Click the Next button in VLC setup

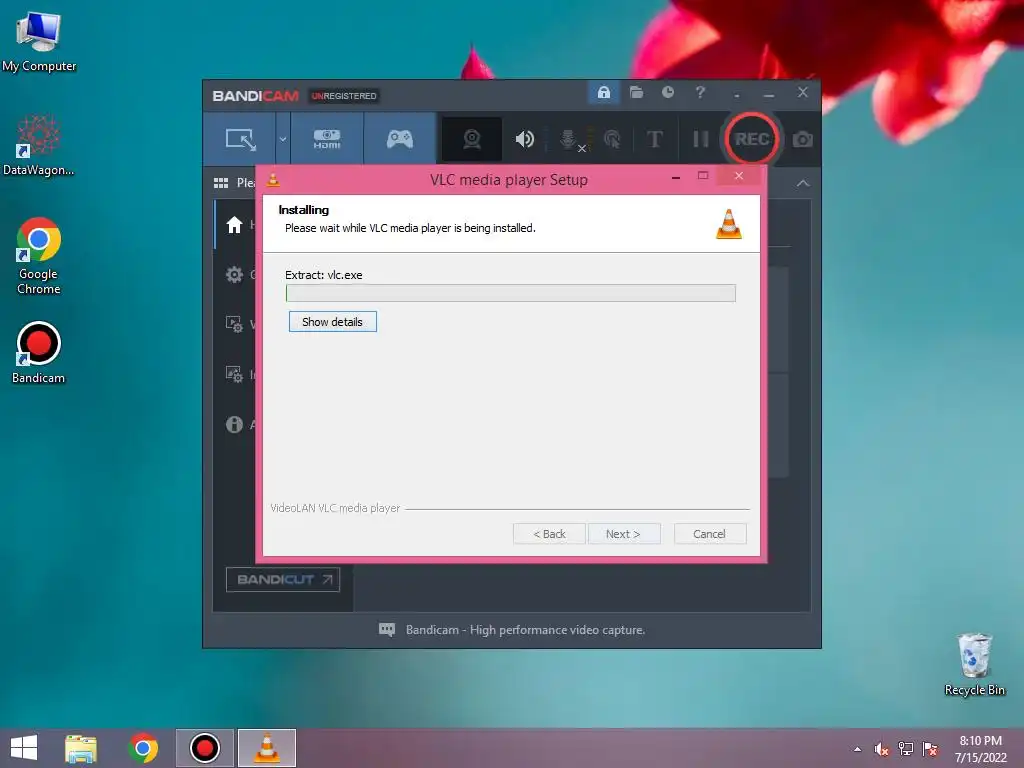point(624,534)
